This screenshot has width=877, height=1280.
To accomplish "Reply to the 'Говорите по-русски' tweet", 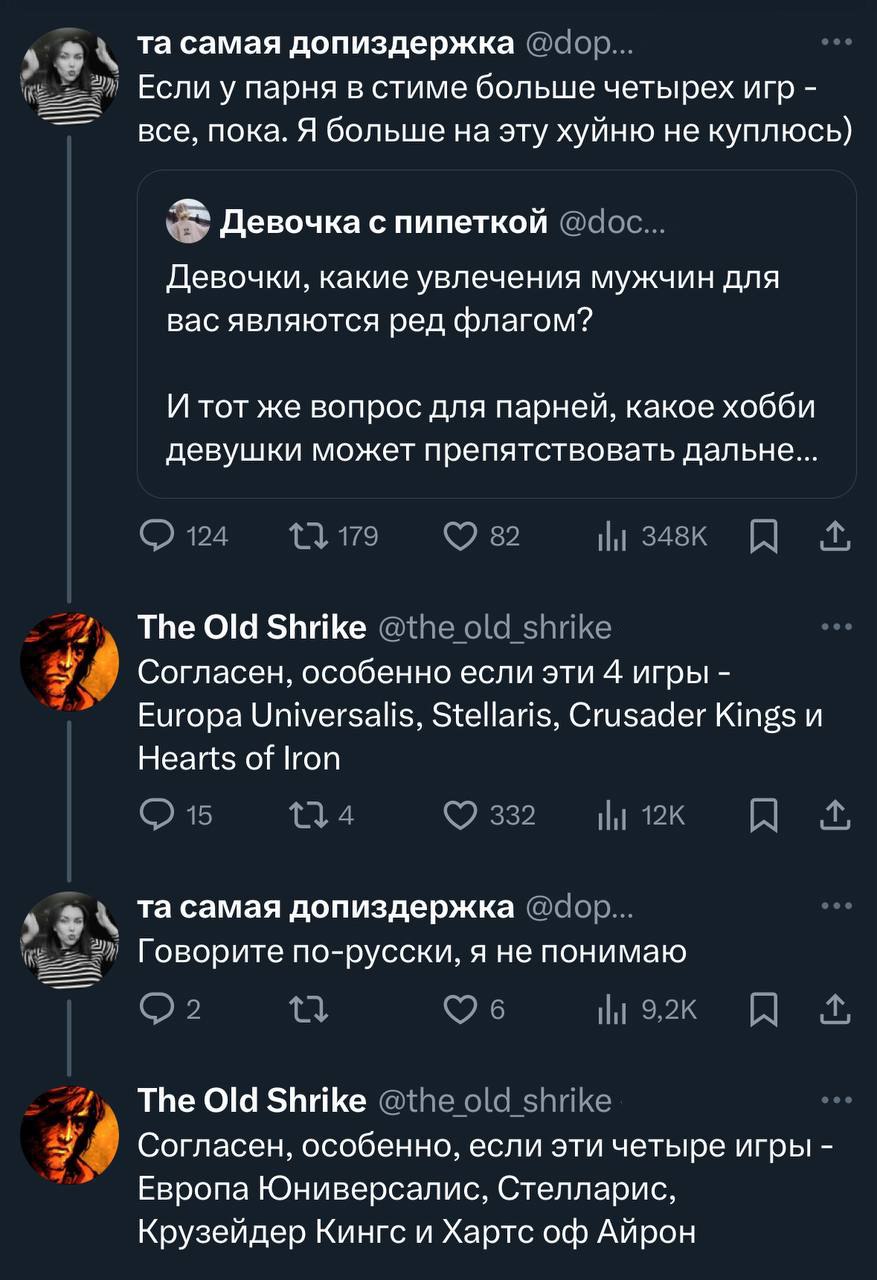I will [156, 1010].
